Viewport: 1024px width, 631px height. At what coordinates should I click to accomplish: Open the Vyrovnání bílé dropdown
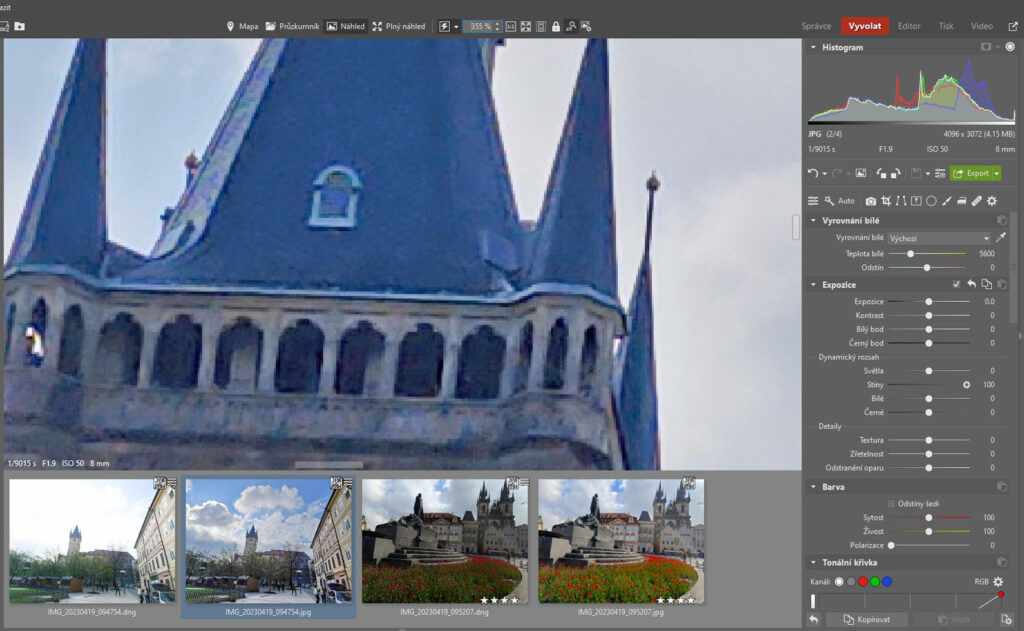939,238
